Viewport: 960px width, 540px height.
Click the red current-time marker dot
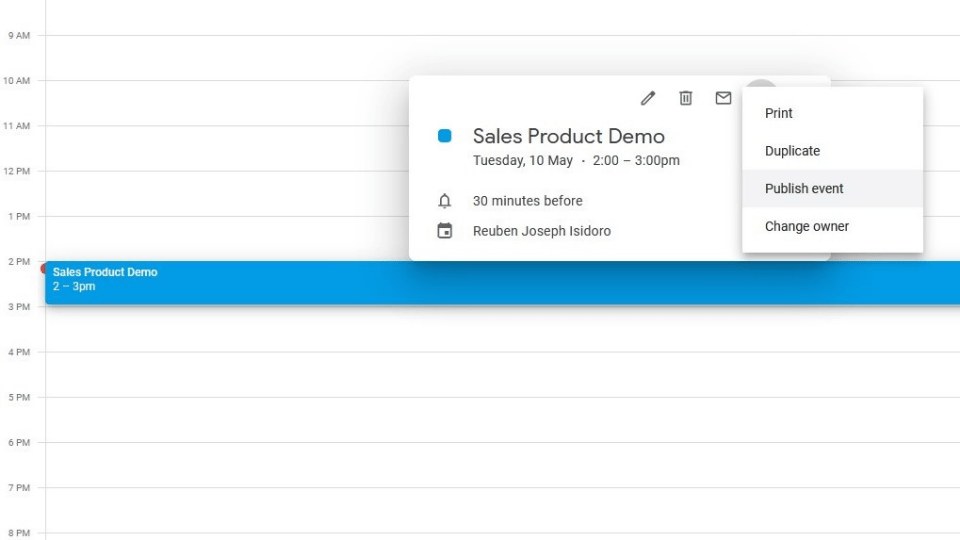pos(43,268)
